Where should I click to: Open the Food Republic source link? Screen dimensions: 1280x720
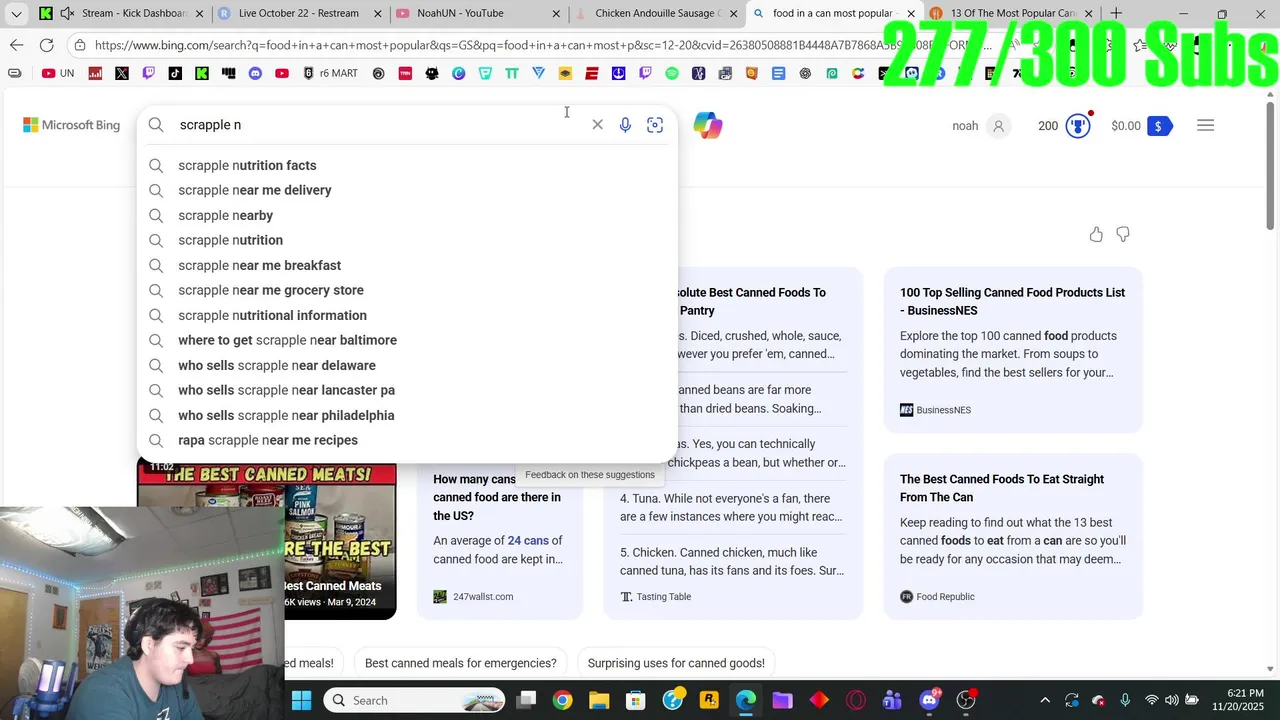937,597
